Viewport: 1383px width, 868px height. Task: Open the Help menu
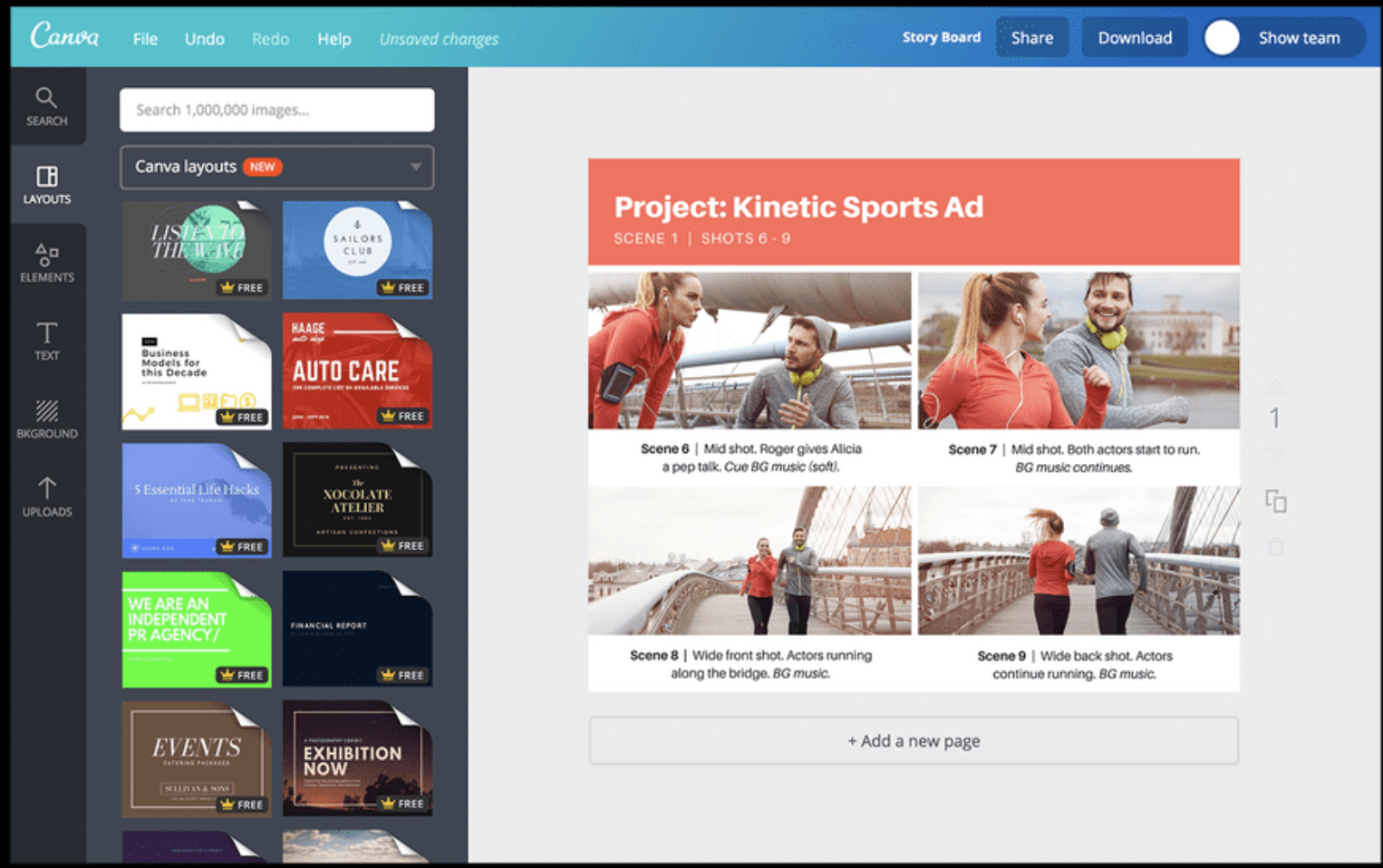point(334,39)
